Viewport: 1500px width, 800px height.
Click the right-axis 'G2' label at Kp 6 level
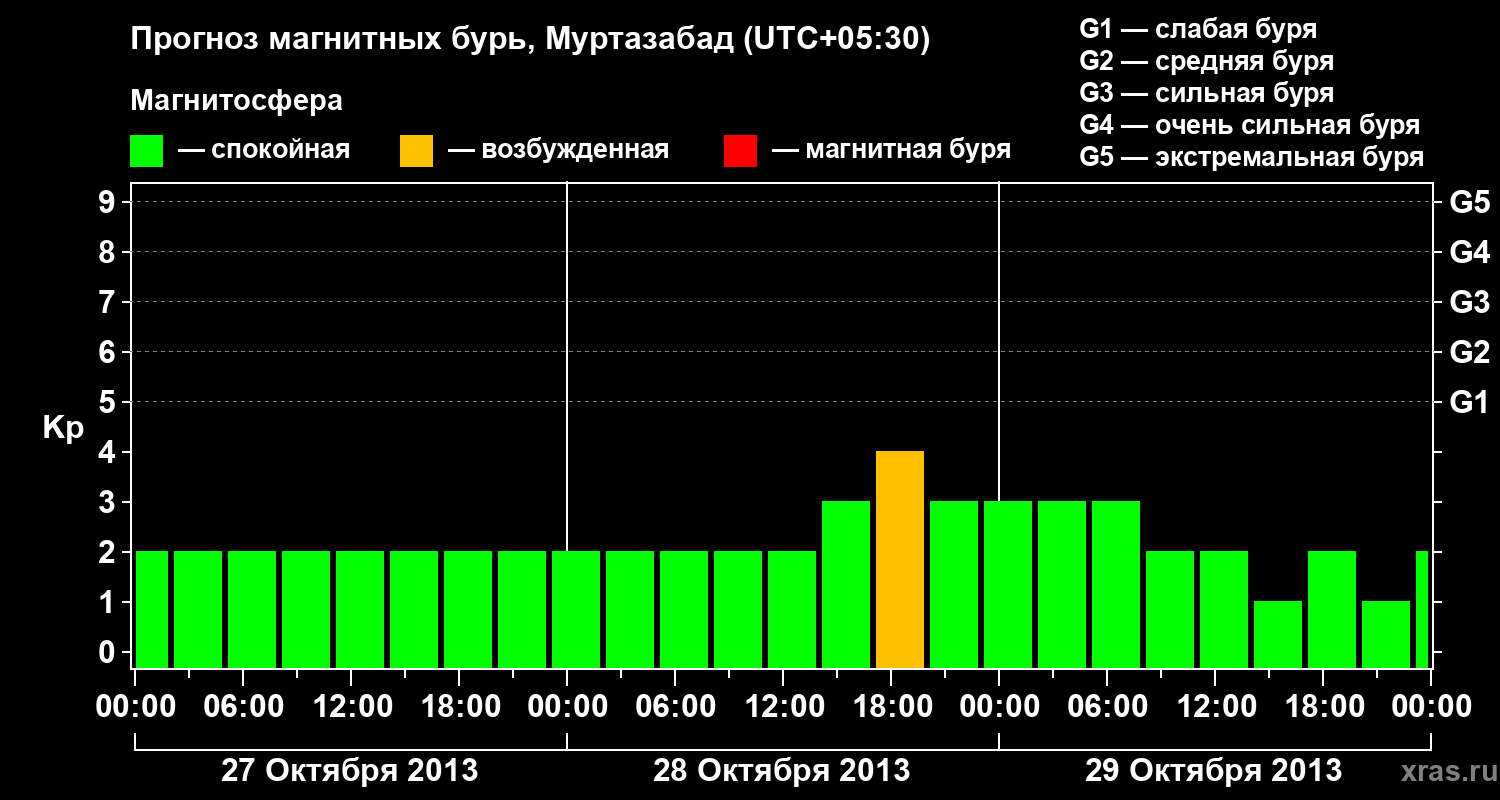click(x=1470, y=352)
